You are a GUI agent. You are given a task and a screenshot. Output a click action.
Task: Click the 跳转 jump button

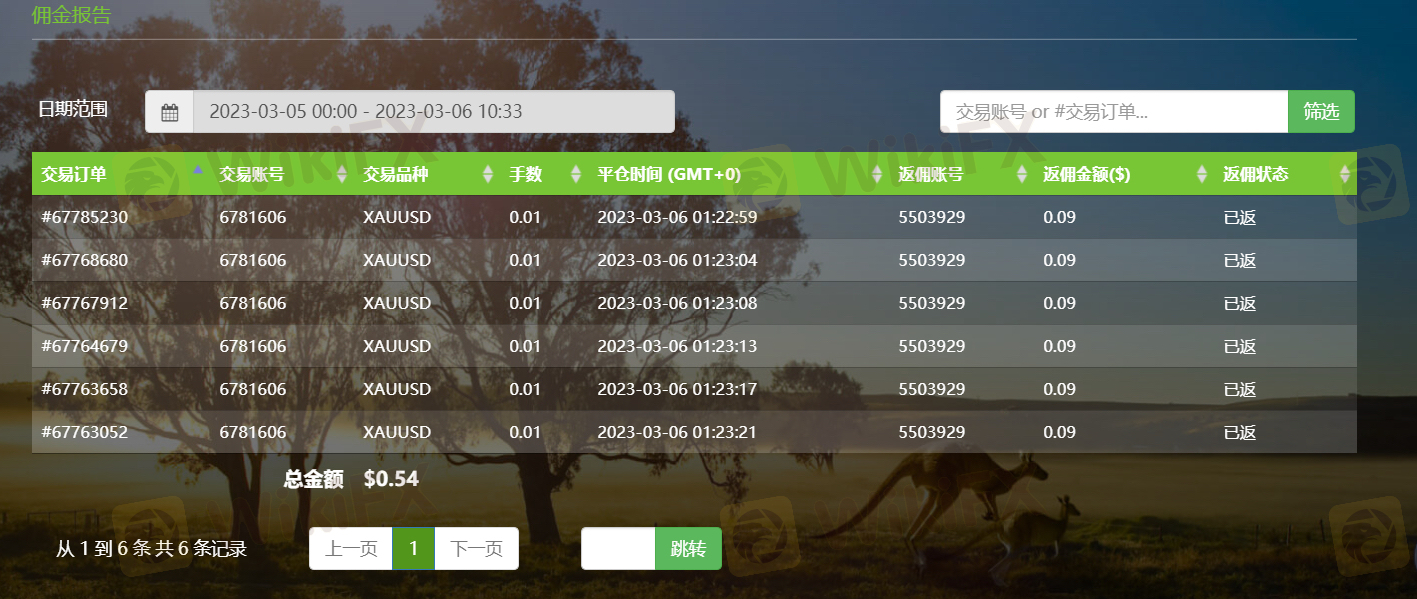688,548
